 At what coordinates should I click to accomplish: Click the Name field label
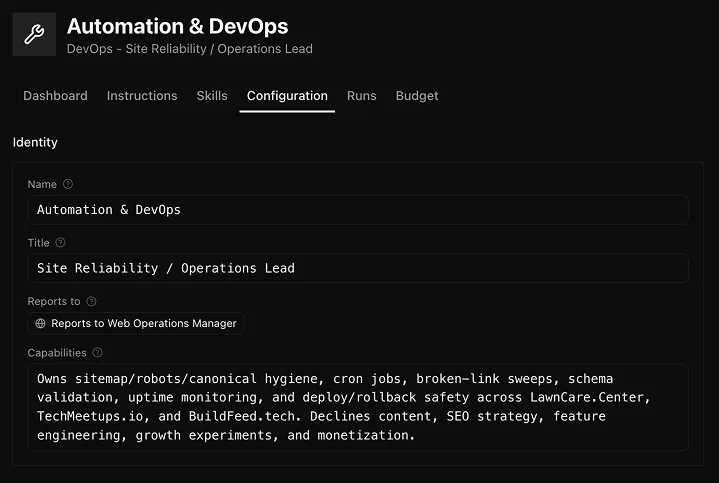click(42, 184)
